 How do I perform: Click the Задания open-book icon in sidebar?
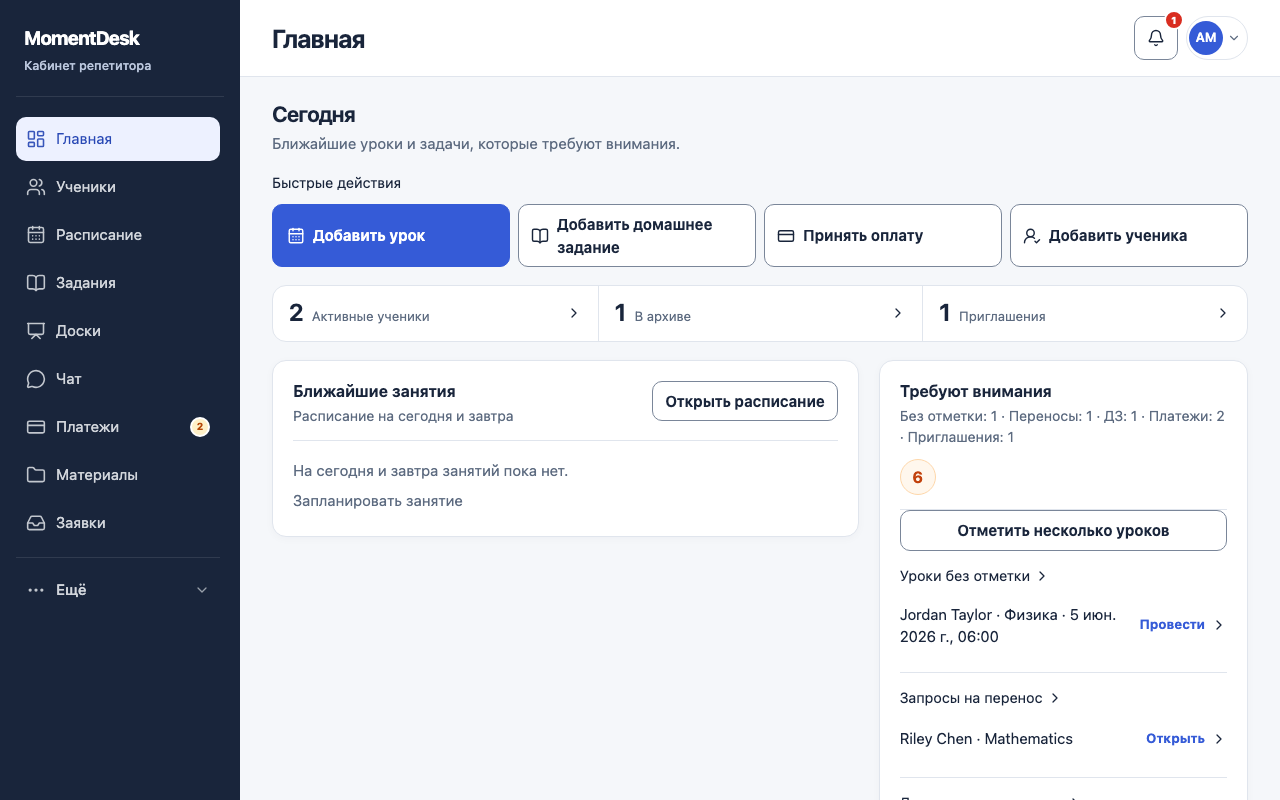pos(36,283)
